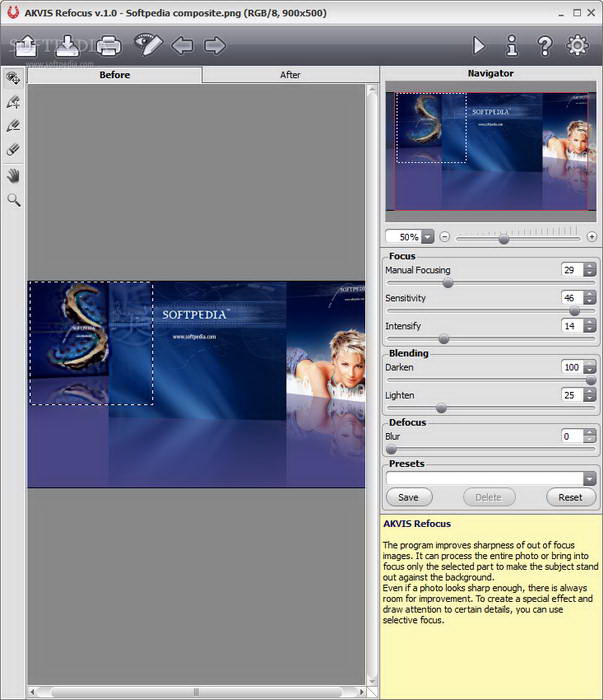Print the image with the printer icon
The image size is (603, 700).
tap(108, 46)
